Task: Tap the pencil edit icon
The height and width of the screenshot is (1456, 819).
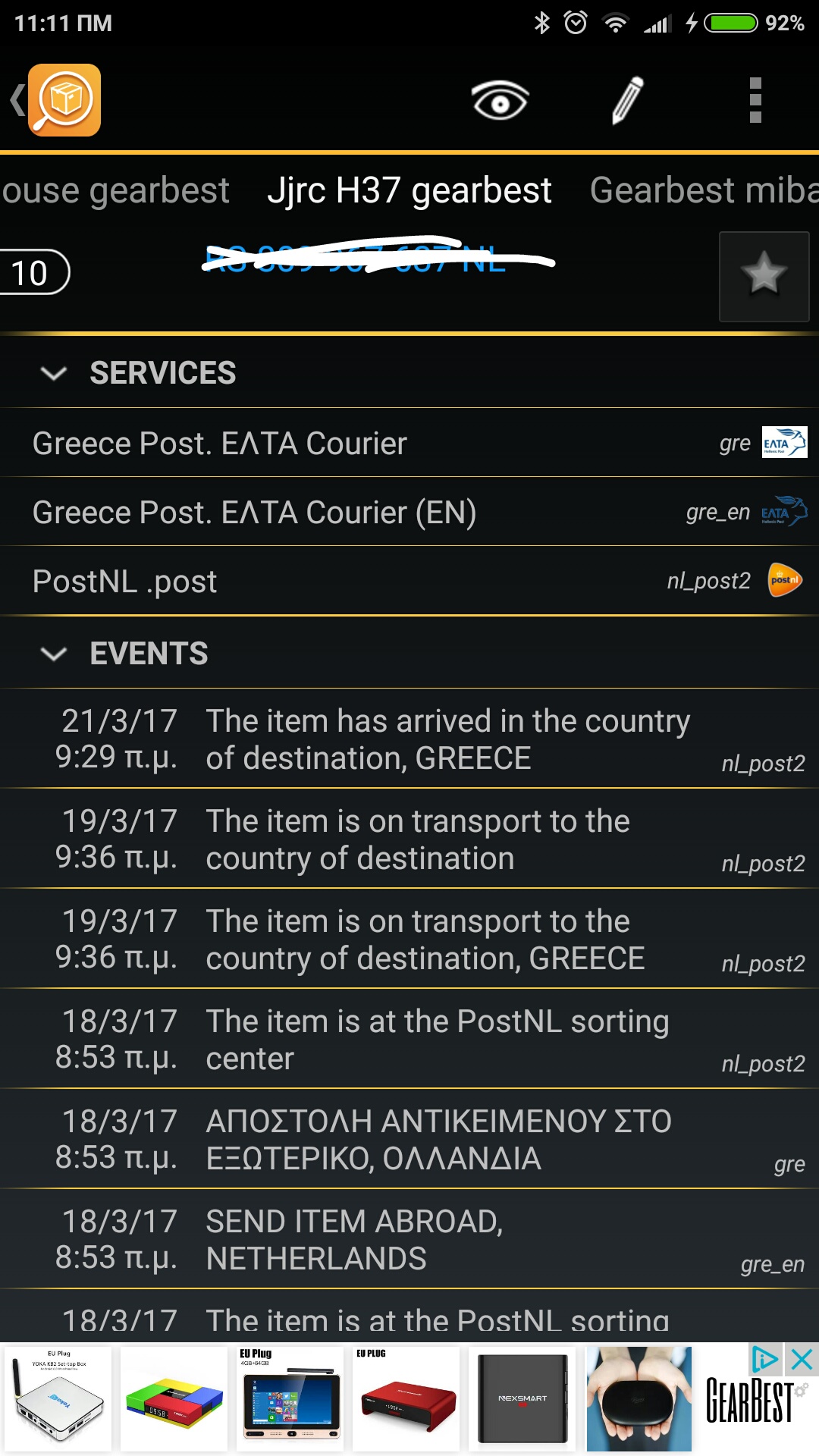Action: coord(627,100)
